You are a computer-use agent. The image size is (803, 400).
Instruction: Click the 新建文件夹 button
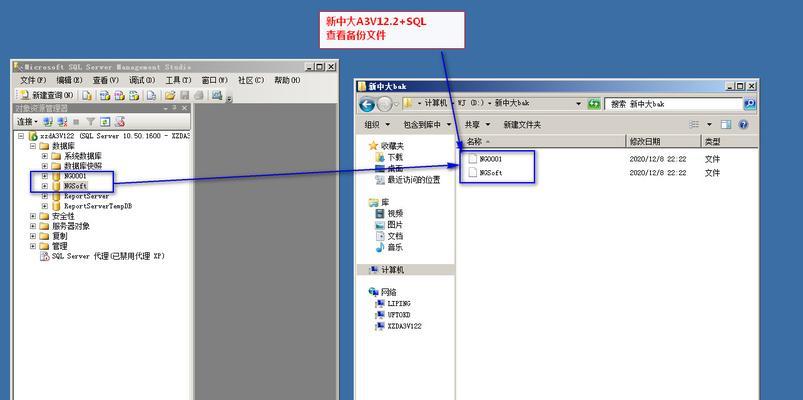click(x=522, y=124)
